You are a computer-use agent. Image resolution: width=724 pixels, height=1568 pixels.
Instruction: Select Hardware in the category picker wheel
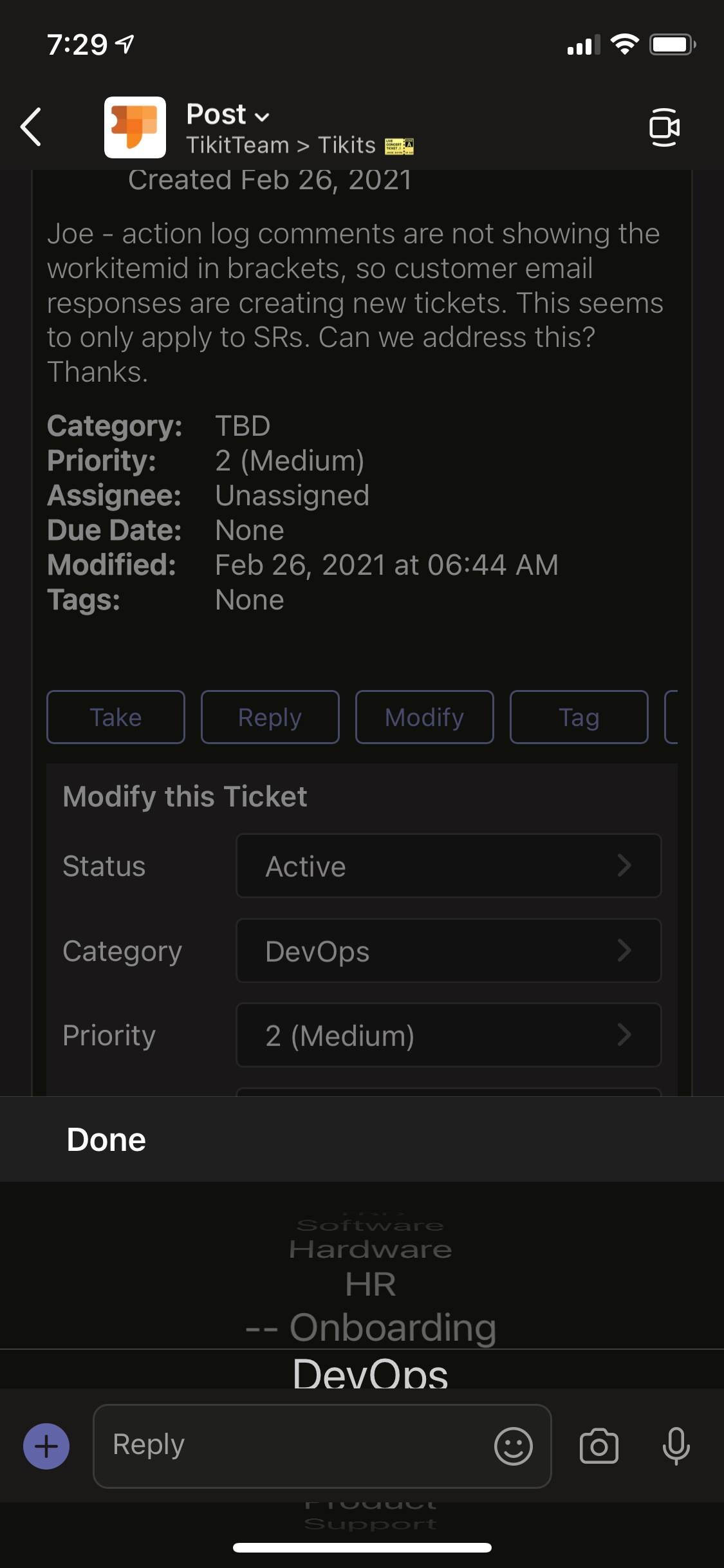(370, 1248)
